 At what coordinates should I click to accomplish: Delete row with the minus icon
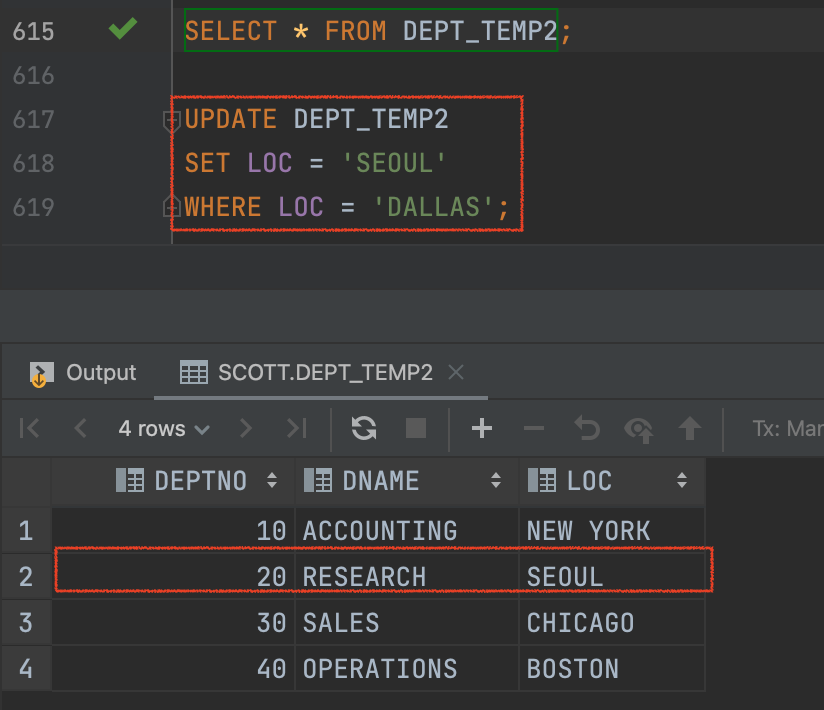(534, 428)
